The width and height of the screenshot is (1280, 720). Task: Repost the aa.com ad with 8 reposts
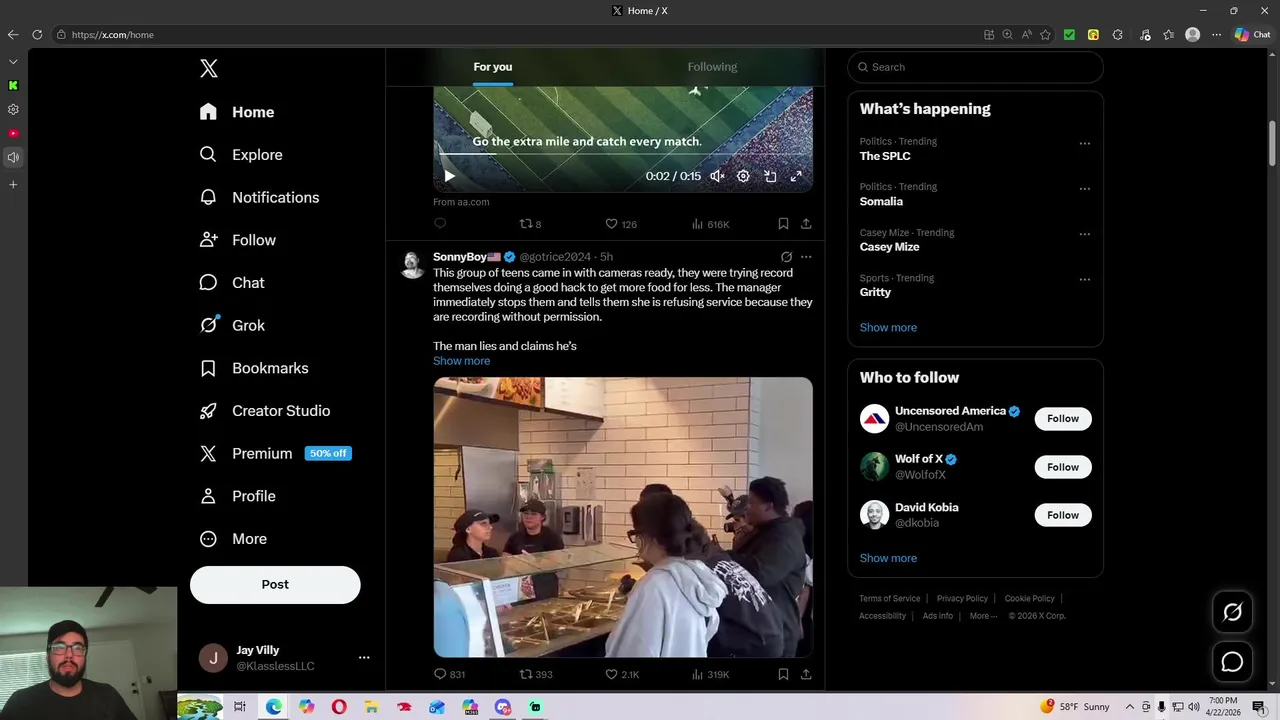point(530,224)
